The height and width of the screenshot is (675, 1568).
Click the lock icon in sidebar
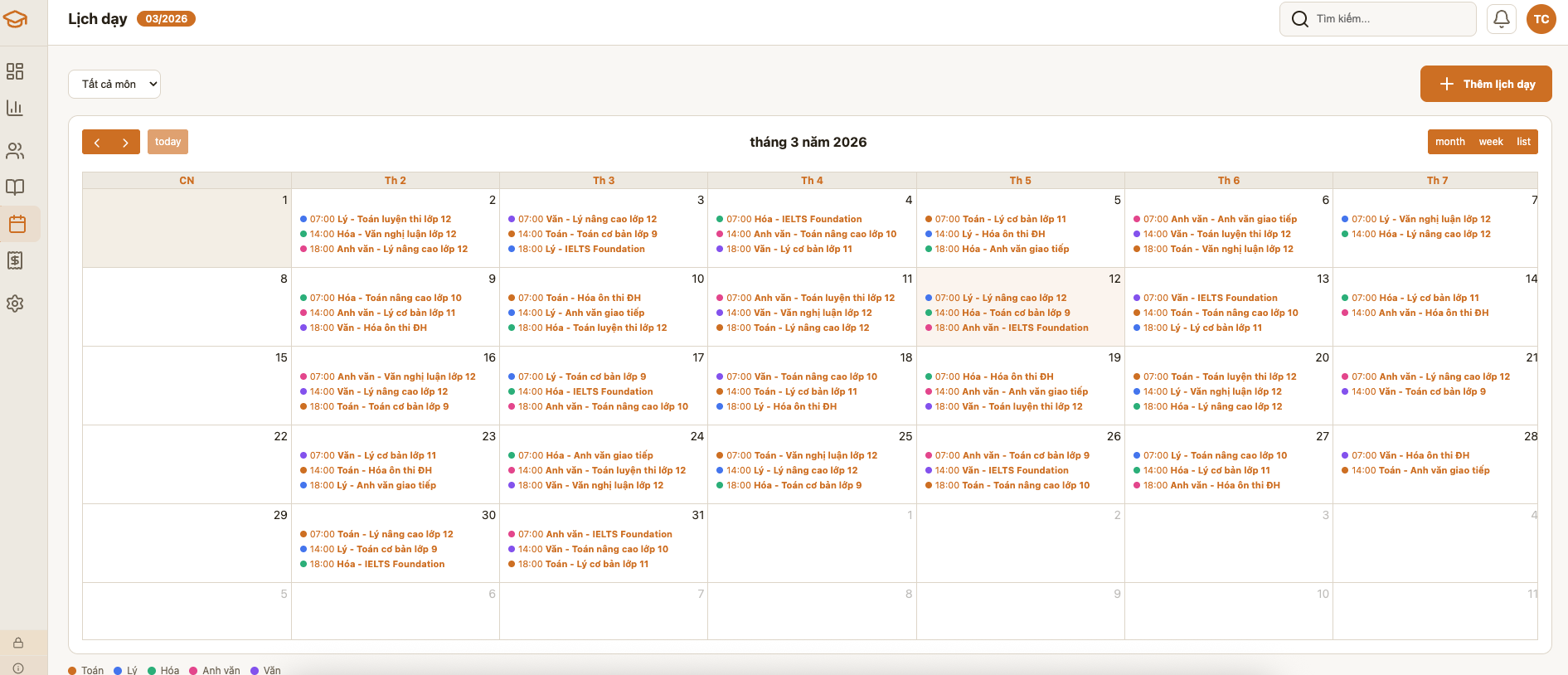click(x=18, y=643)
